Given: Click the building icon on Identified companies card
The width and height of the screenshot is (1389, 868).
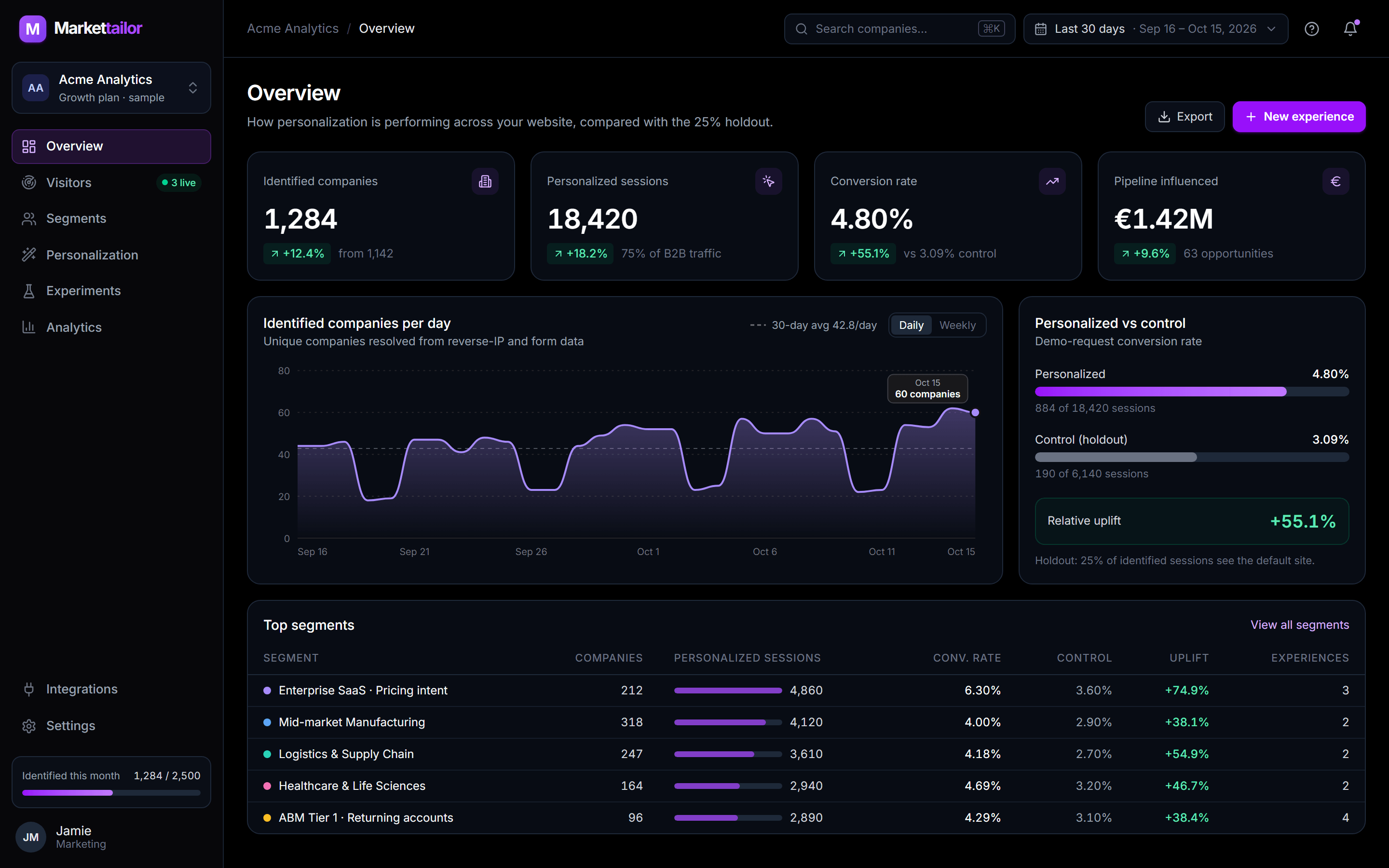Looking at the screenshot, I should coord(485,181).
